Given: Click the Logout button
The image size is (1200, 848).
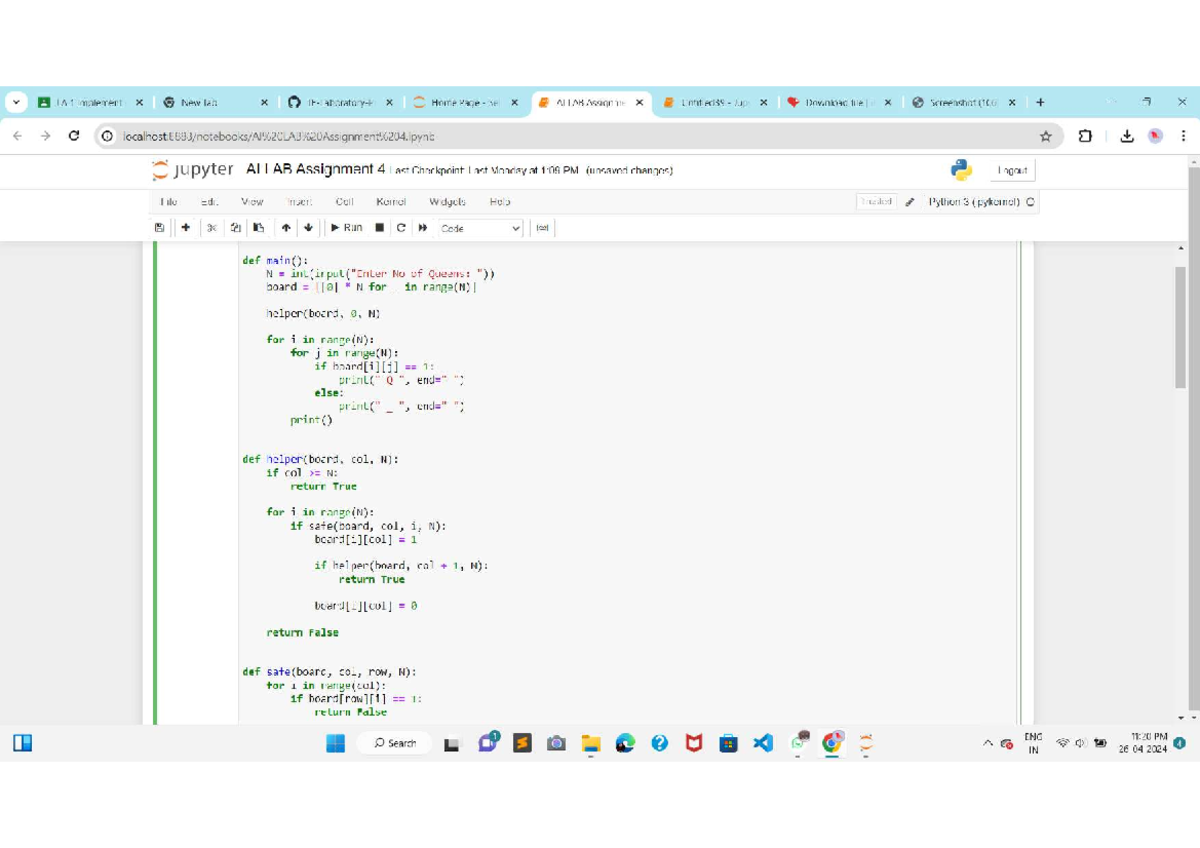Looking at the screenshot, I should (1012, 171).
